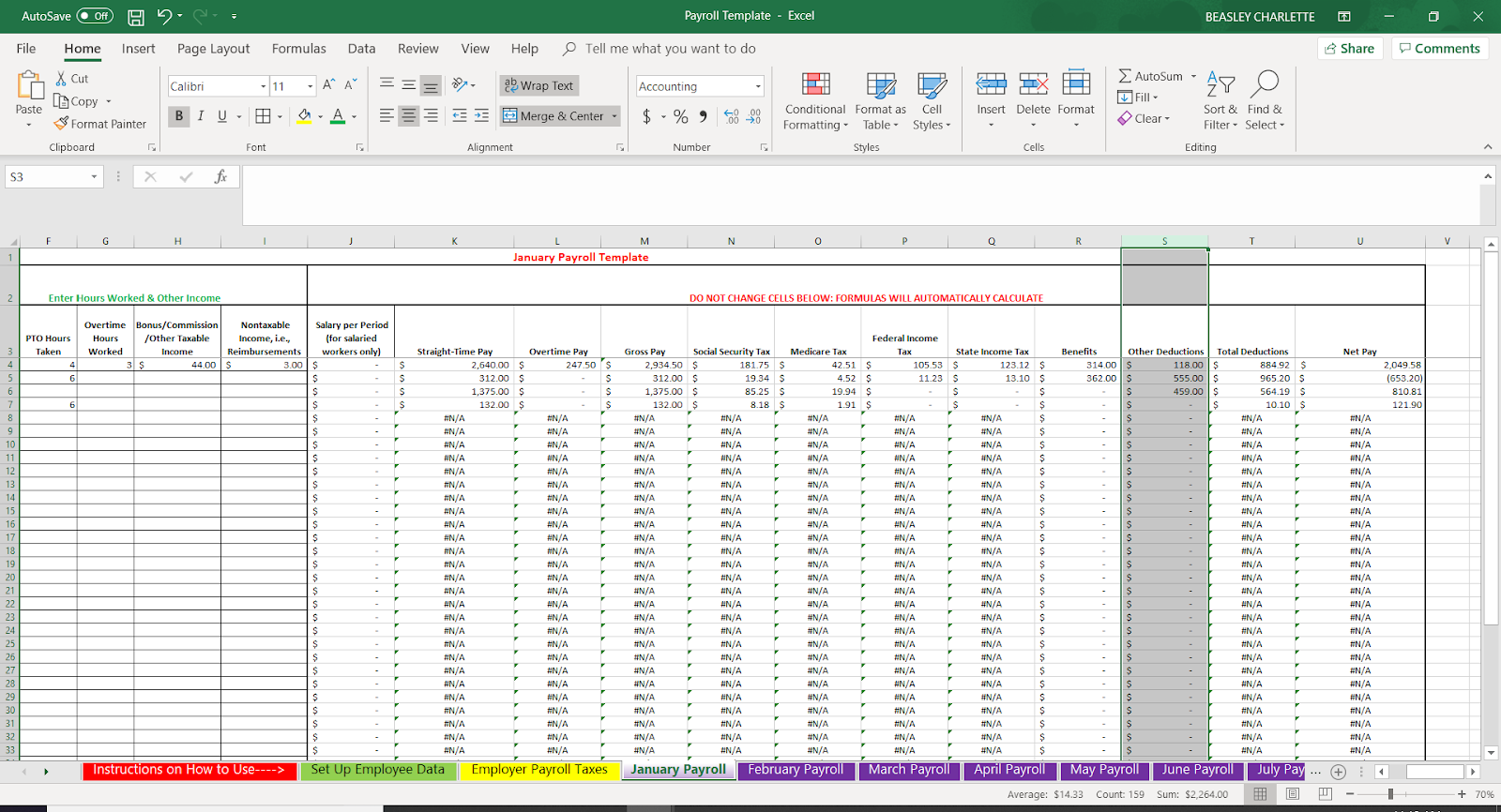Screen dimensions: 1501x812
Task: Apply the yellow Fill Color bucket
Action: pyautogui.click(x=304, y=116)
